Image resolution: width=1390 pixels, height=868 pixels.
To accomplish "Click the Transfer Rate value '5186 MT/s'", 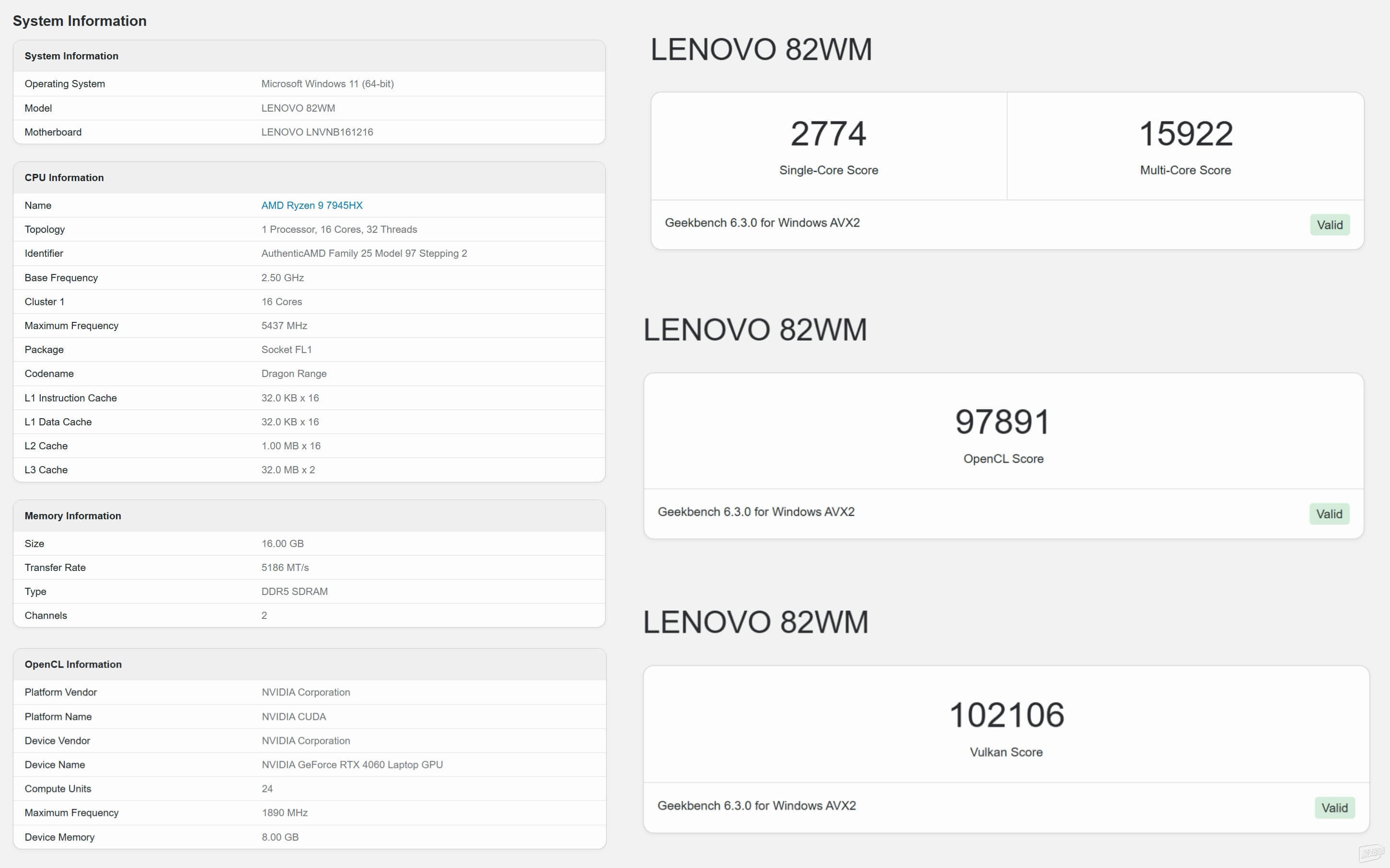I will pos(285,567).
